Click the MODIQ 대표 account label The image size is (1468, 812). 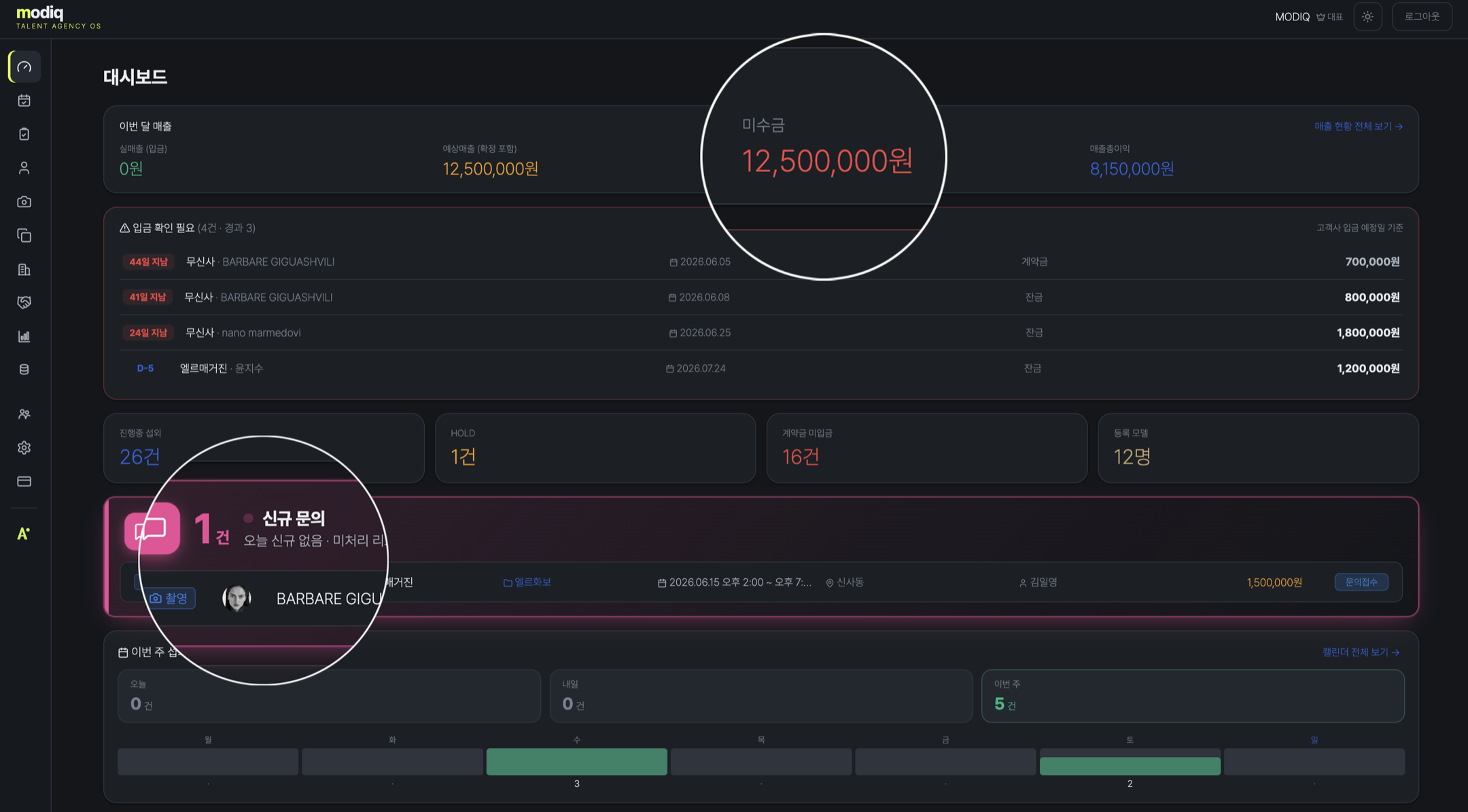[x=1309, y=17]
